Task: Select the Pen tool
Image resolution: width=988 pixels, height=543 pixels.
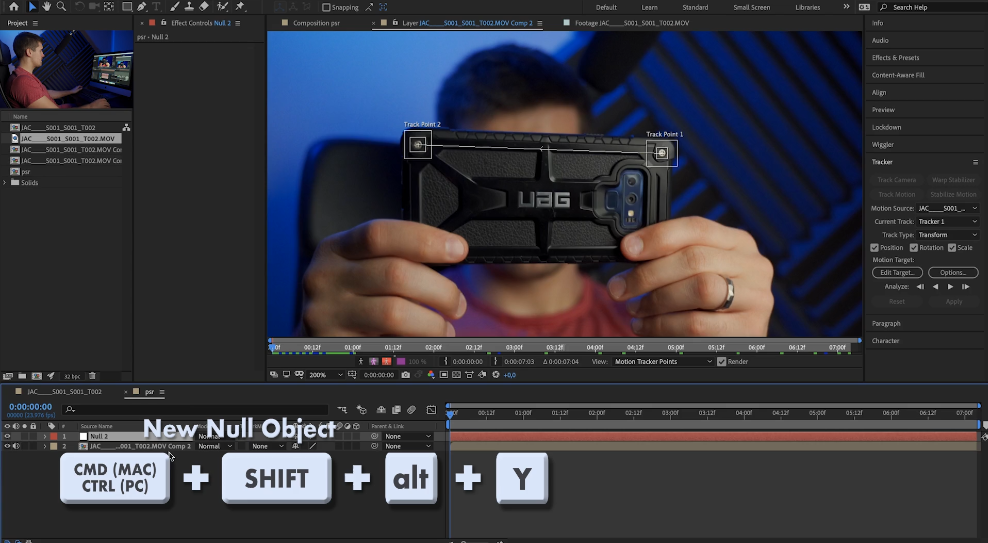Action: click(x=142, y=6)
